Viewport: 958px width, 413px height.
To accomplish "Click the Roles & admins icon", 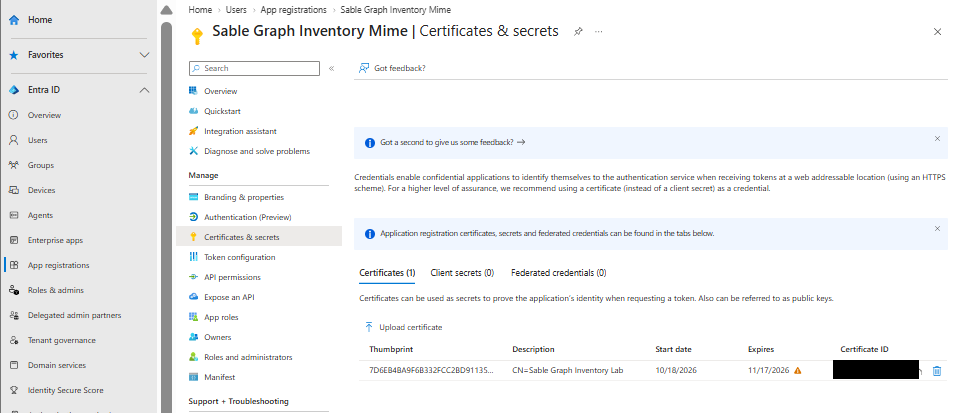I will 13,290.
